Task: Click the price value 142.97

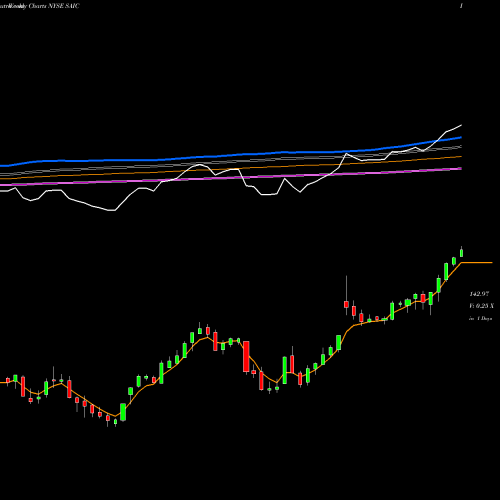Action: (479, 294)
